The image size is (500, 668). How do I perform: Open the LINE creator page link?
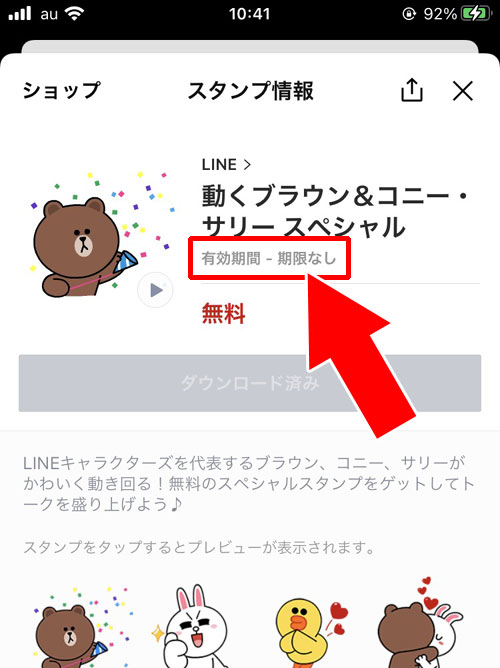[226, 164]
